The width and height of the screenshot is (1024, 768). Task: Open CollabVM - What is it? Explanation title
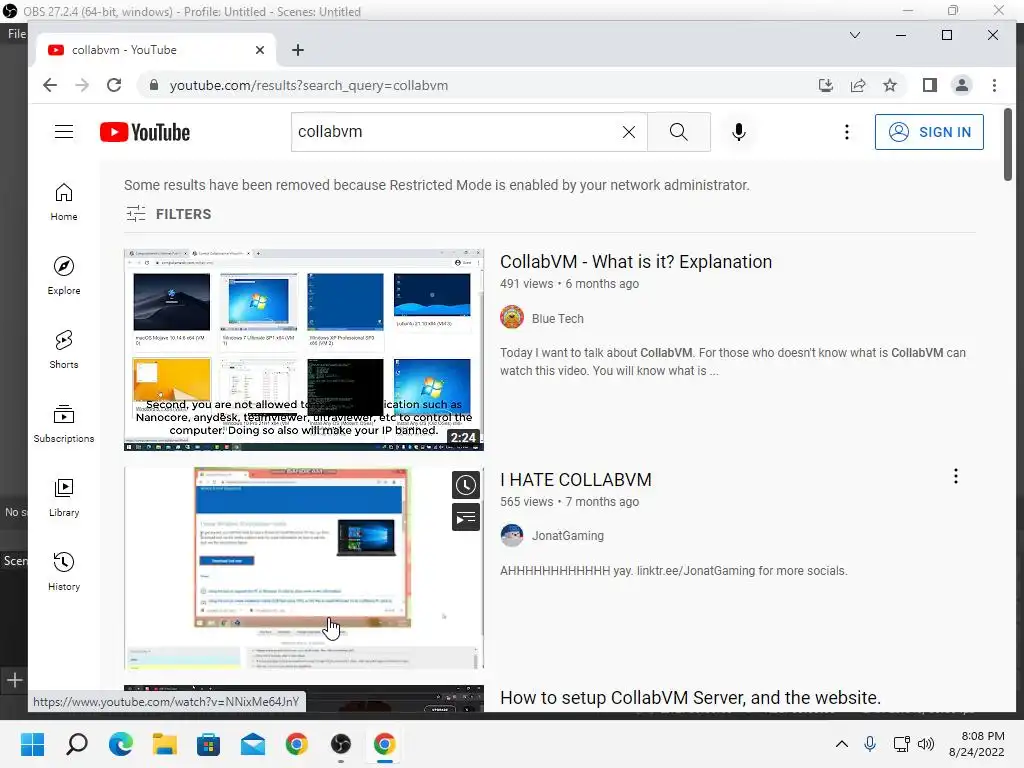636,262
